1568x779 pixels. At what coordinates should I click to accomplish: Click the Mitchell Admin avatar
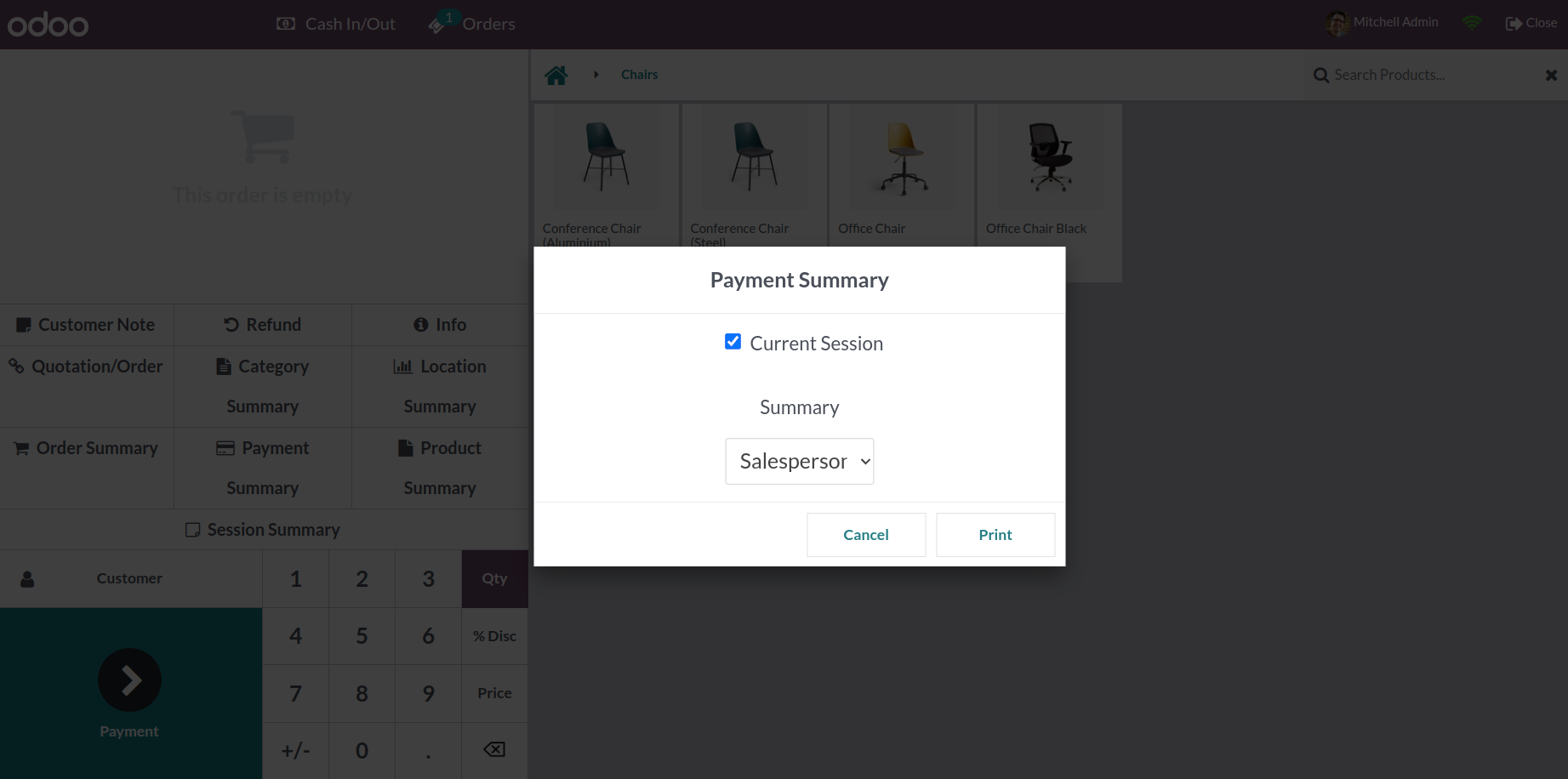pos(1337,23)
